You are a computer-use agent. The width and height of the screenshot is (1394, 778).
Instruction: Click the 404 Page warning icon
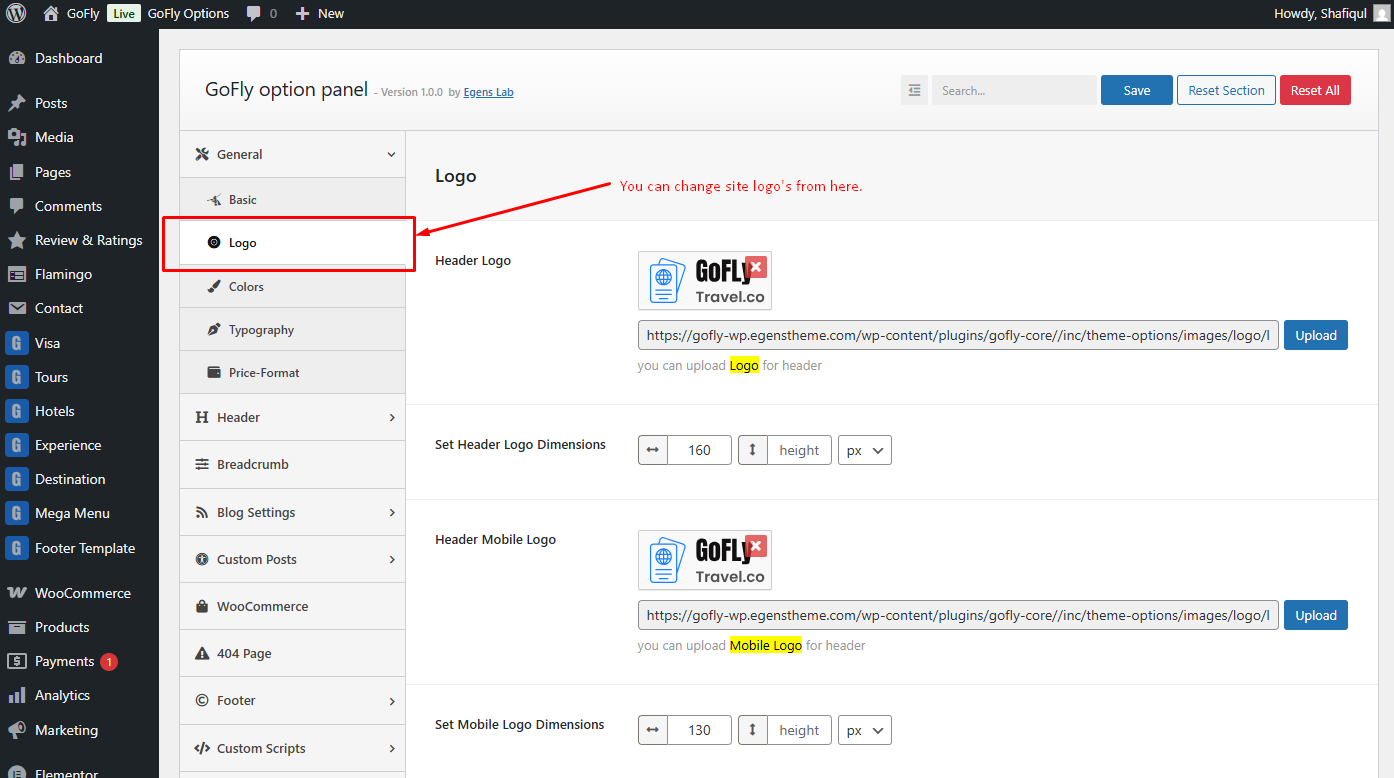202,653
